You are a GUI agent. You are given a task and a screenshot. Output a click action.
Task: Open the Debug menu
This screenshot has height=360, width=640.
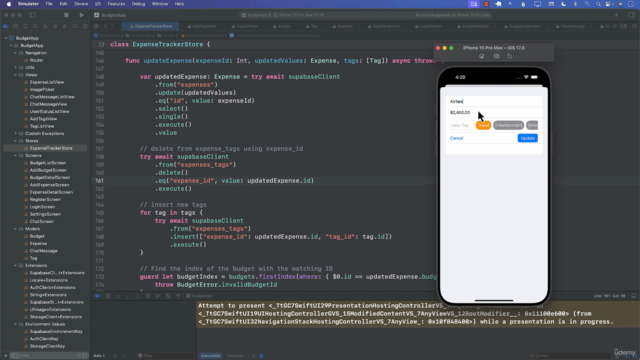138,4
